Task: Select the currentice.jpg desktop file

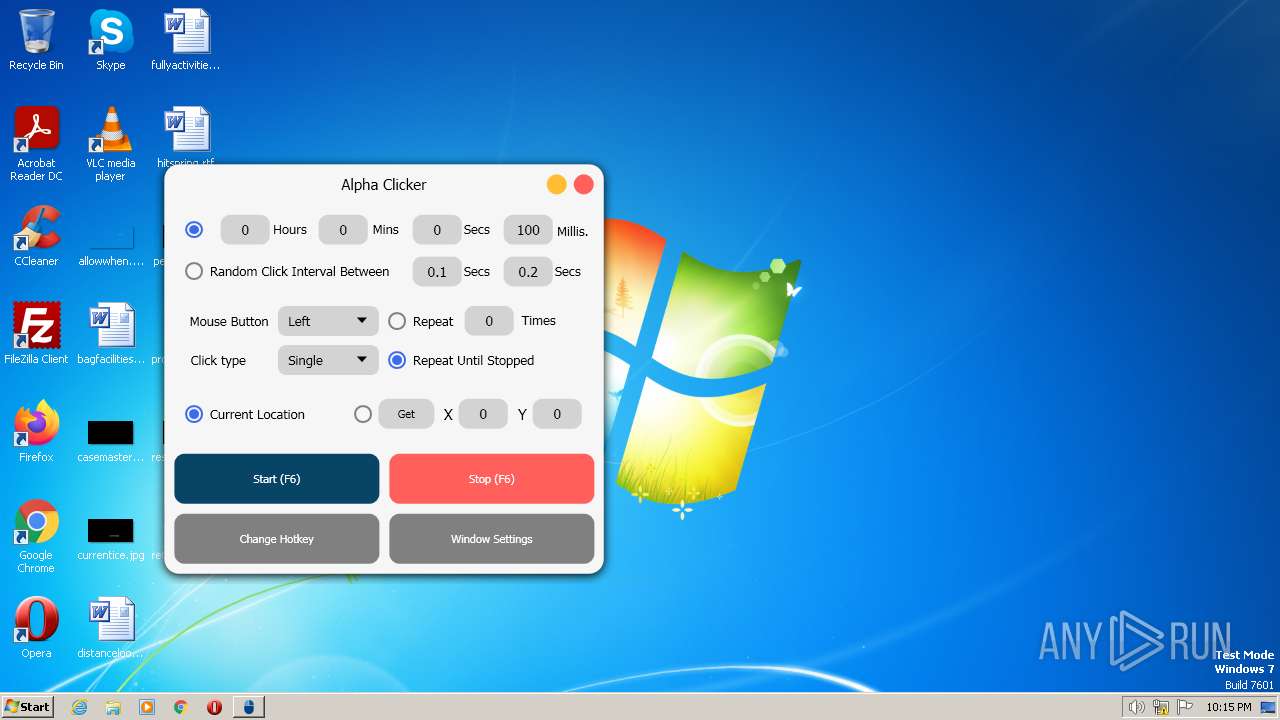Action: coord(110,538)
